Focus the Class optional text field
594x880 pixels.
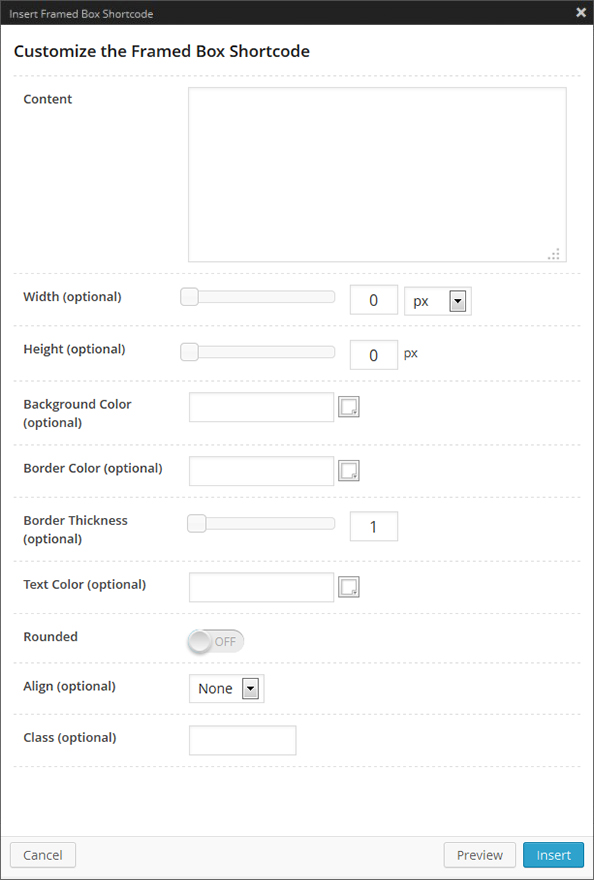242,740
